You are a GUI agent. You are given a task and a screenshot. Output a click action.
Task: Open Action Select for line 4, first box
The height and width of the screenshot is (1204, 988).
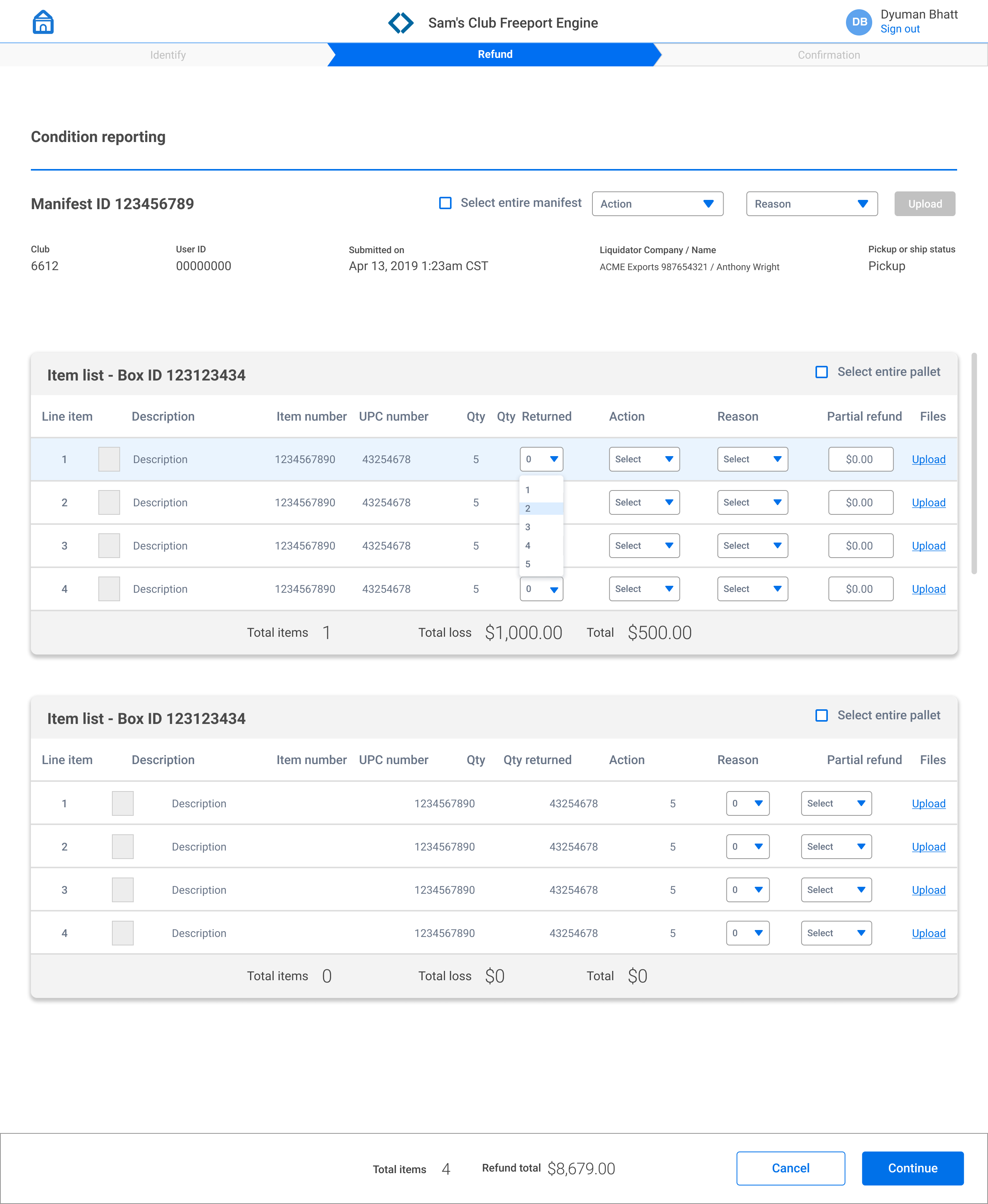coord(644,589)
